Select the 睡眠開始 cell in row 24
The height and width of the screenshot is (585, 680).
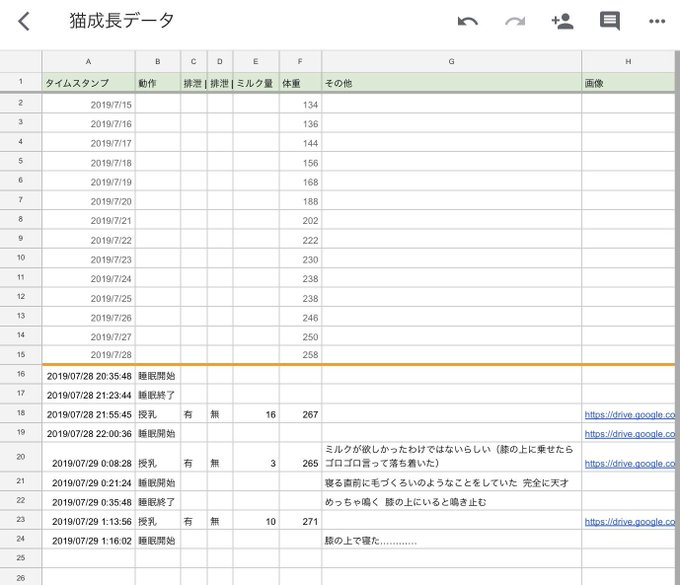click(x=158, y=541)
